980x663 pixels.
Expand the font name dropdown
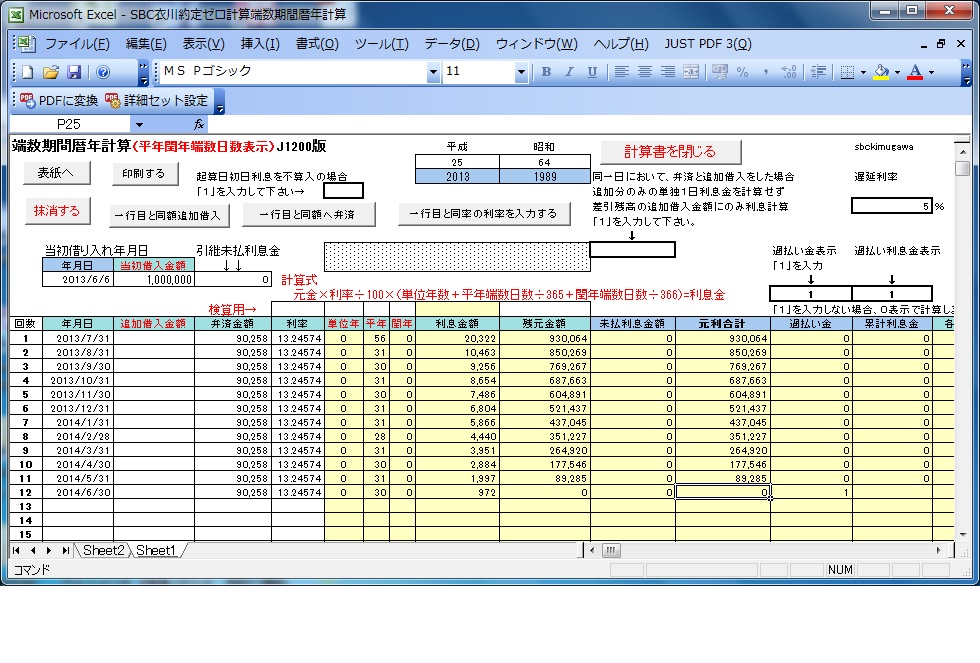(433, 72)
